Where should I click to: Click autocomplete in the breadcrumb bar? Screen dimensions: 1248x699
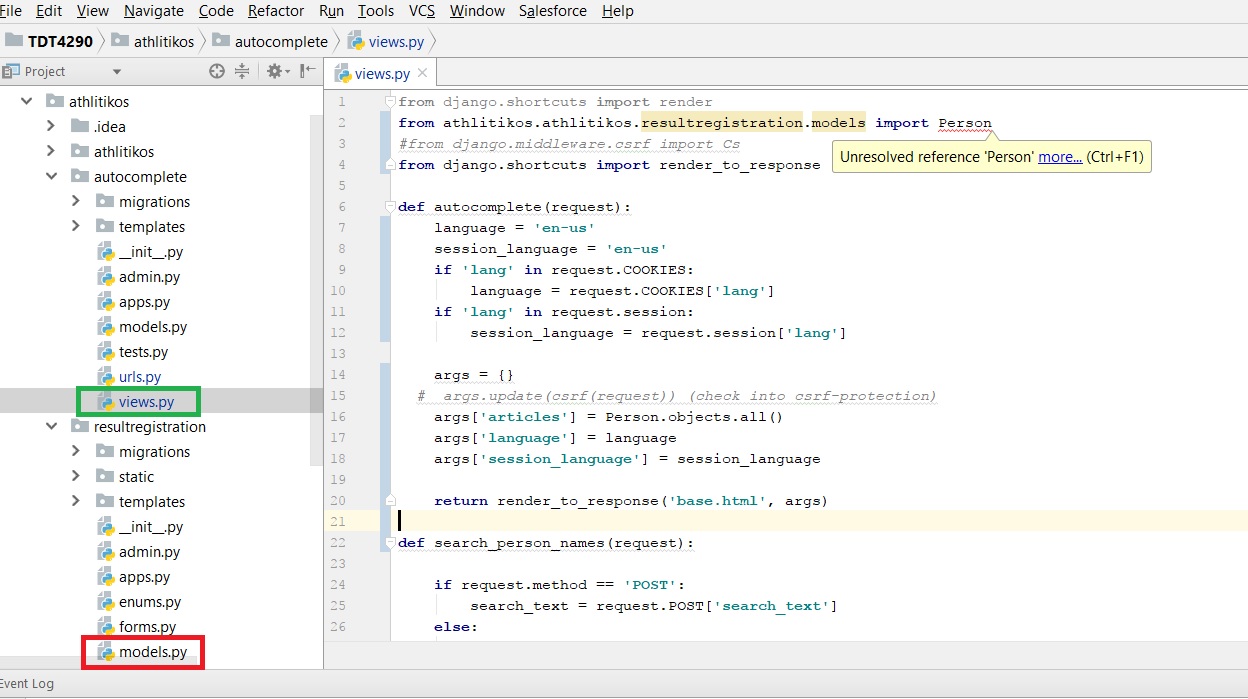coord(270,41)
